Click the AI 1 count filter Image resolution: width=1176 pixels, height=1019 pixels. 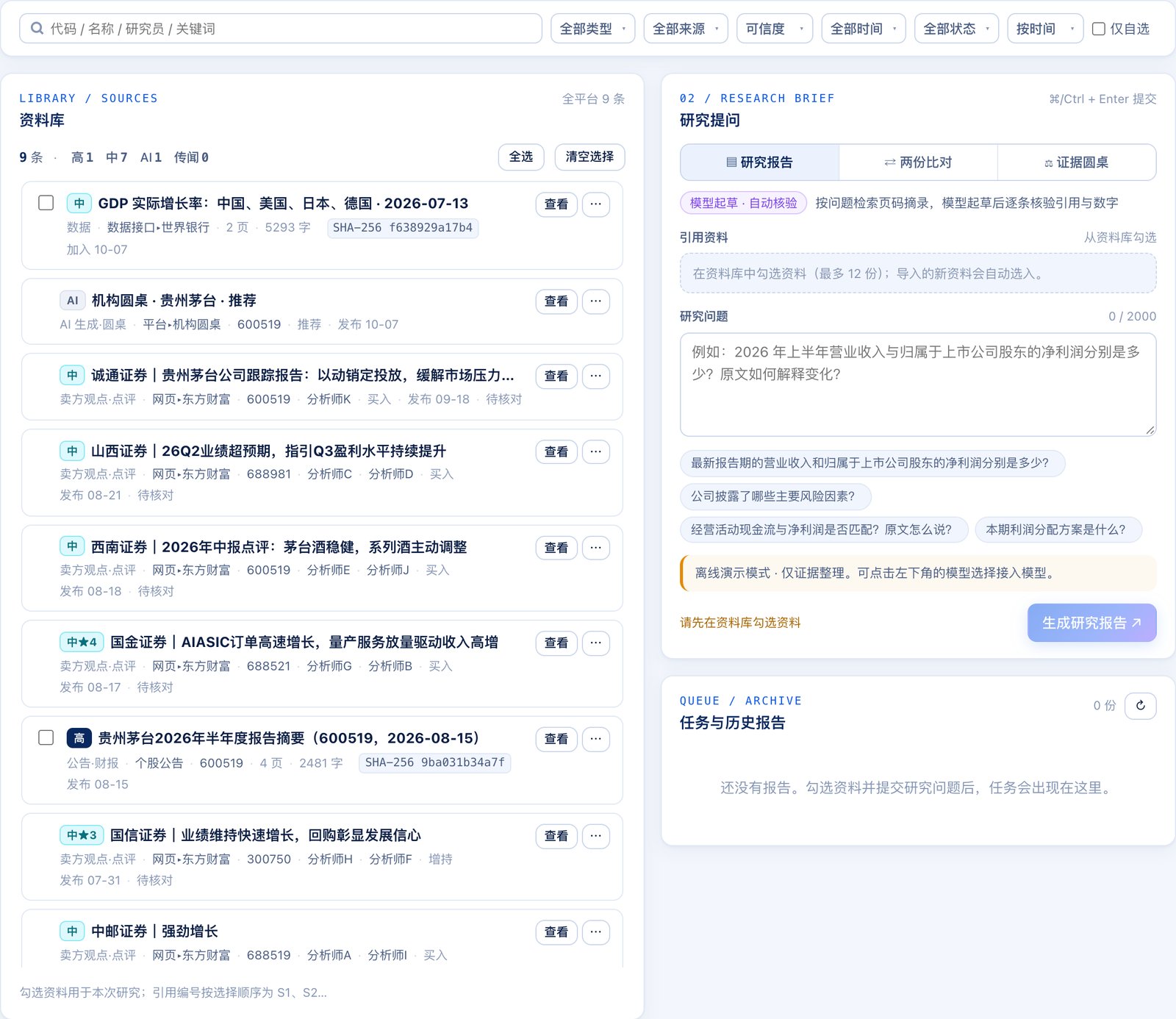[151, 157]
